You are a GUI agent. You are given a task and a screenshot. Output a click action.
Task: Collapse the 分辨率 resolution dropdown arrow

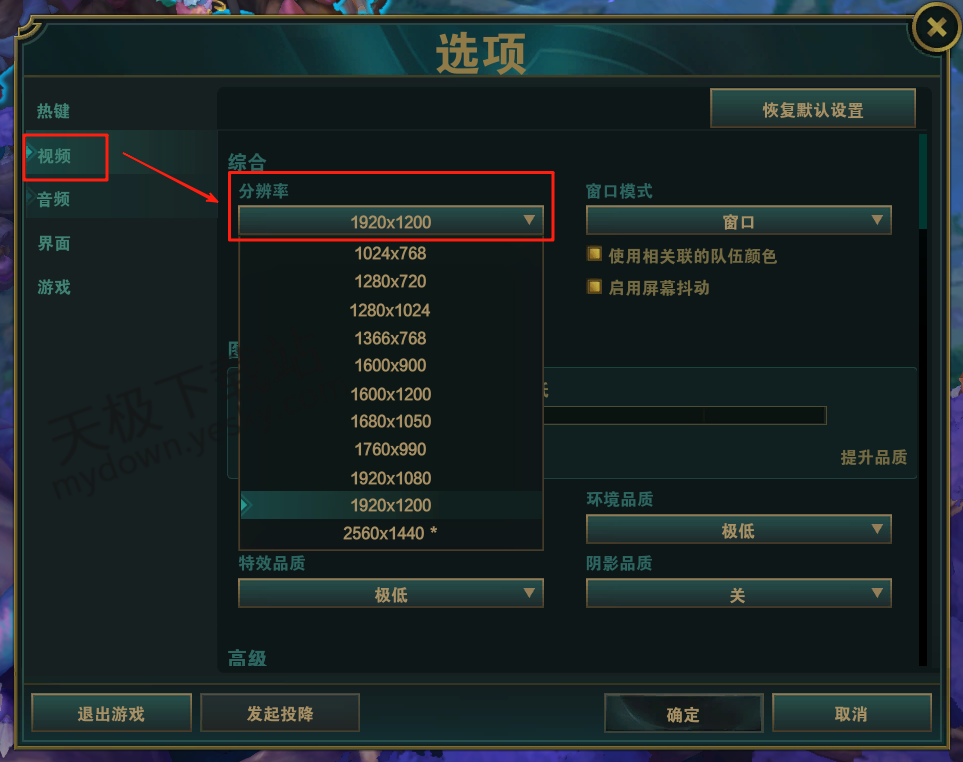click(529, 220)
